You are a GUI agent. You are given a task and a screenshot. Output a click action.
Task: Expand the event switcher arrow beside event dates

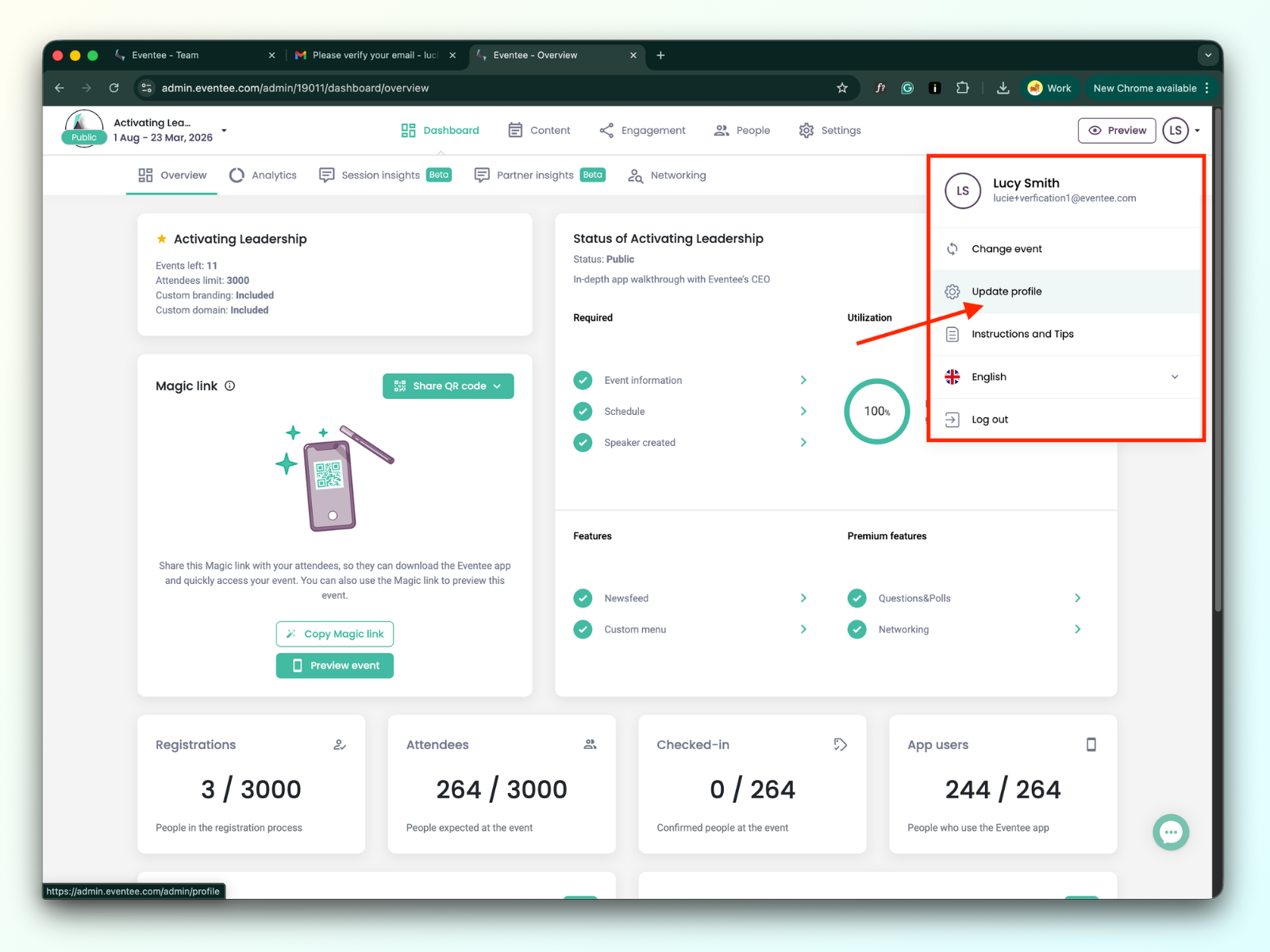tap(224, 130)
